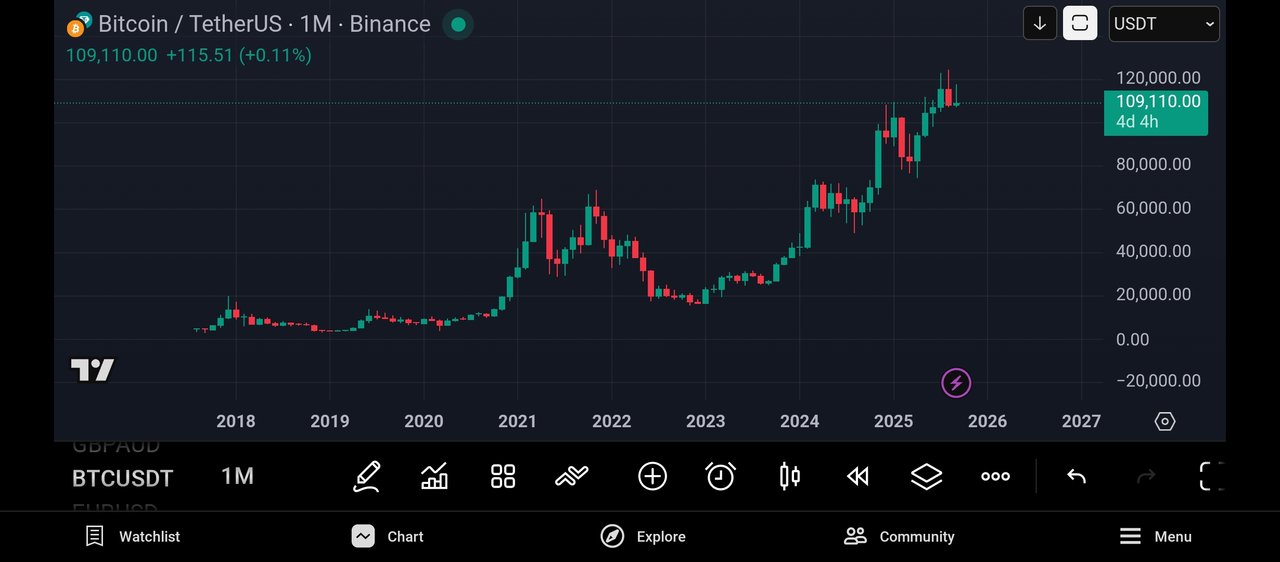The image size is (1280, 562).
Task: Toggle the white rounded square button
Action: [1080, 24]
